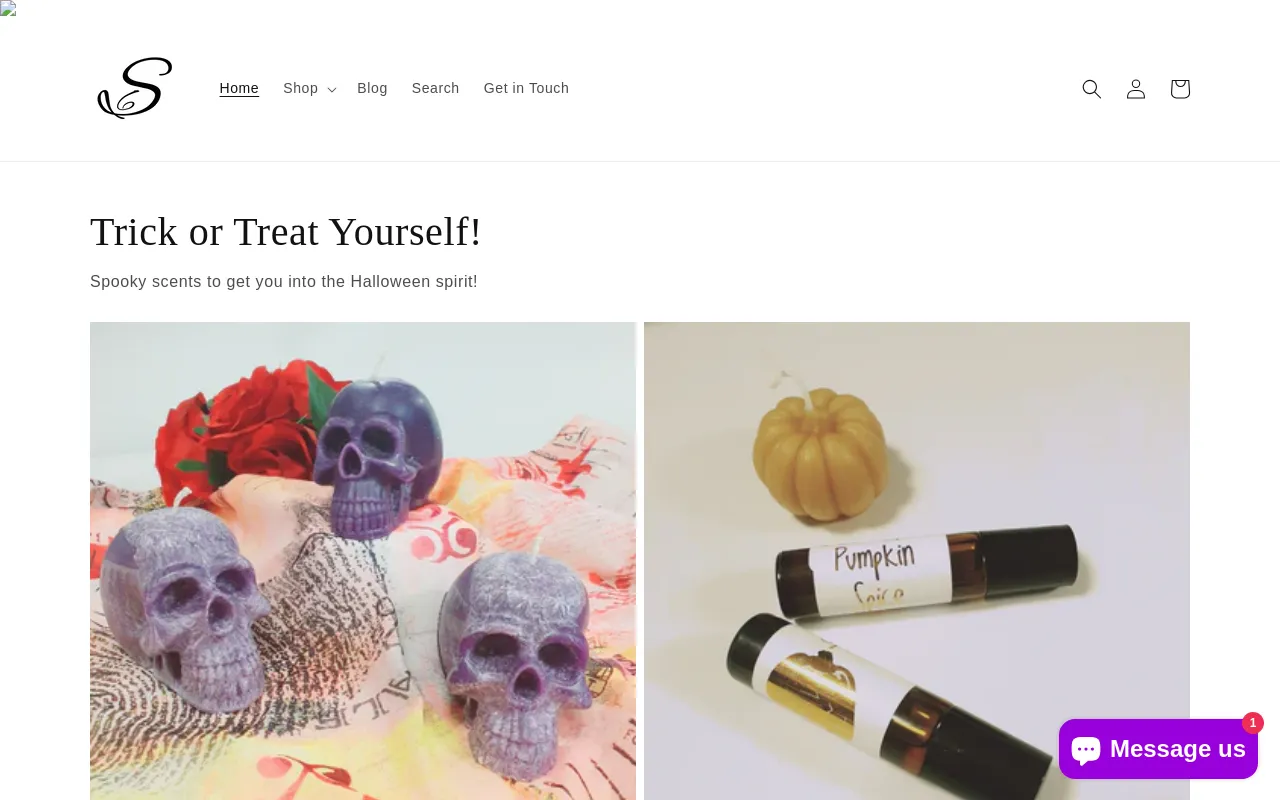Select the Search text link in navigation

point(435,88)
